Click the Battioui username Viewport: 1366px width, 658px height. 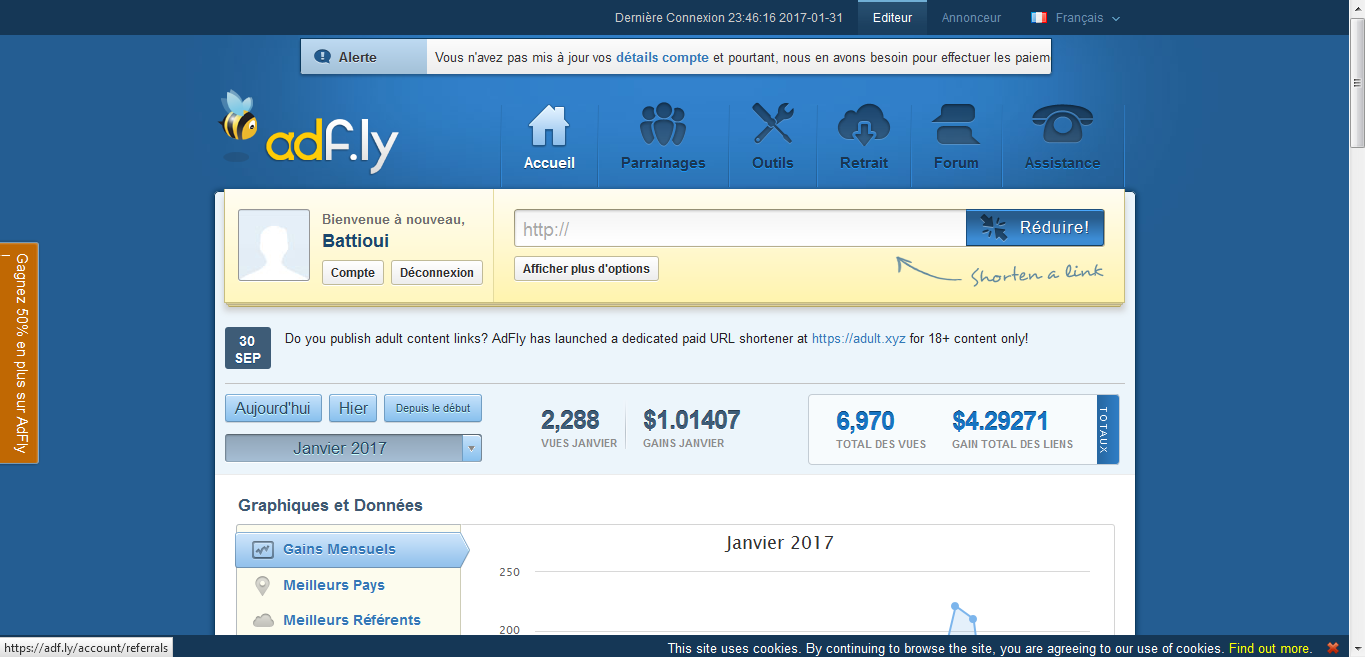click(356, 241)
